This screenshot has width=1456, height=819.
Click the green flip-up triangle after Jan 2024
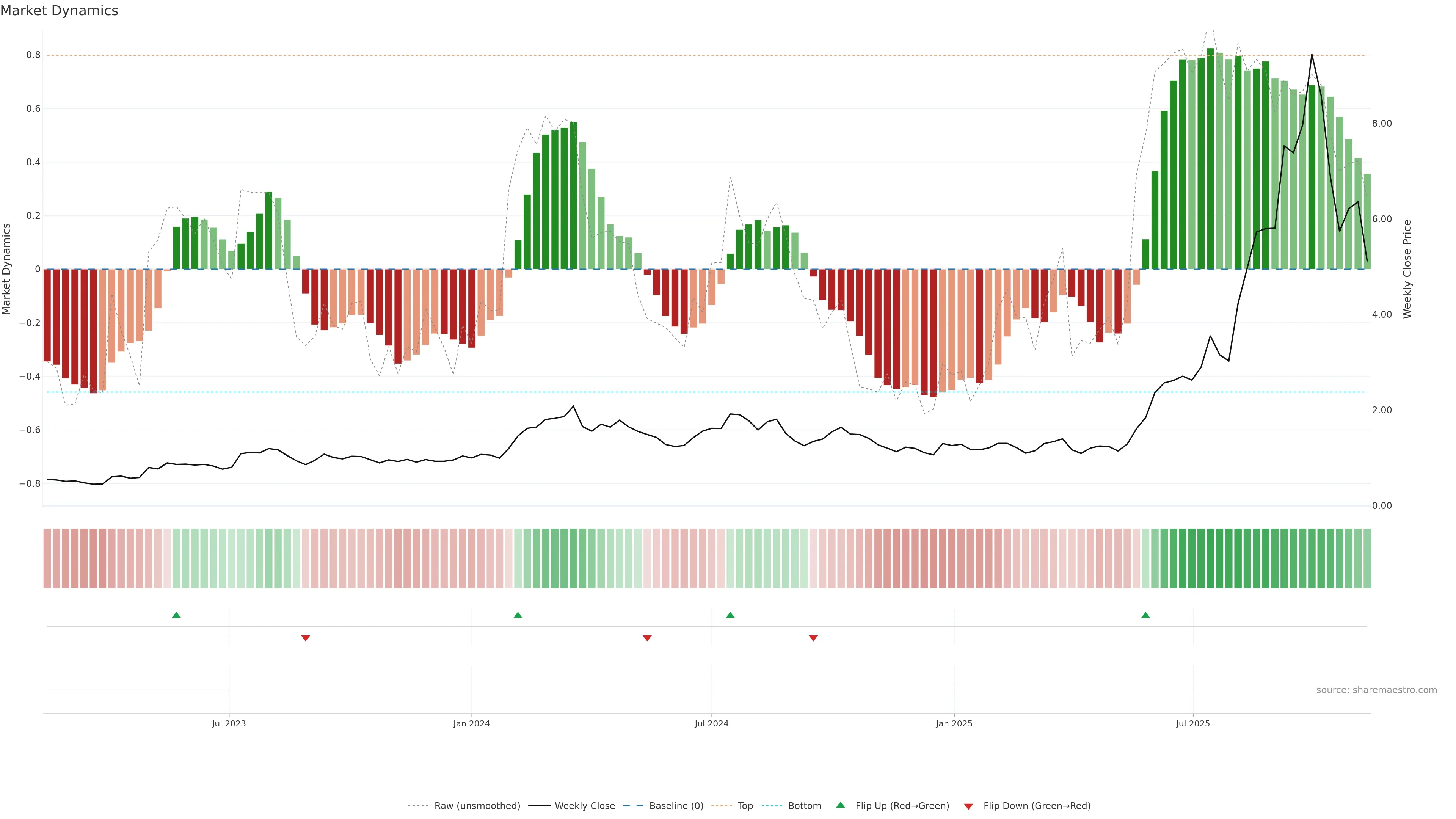tap(518, 615)
